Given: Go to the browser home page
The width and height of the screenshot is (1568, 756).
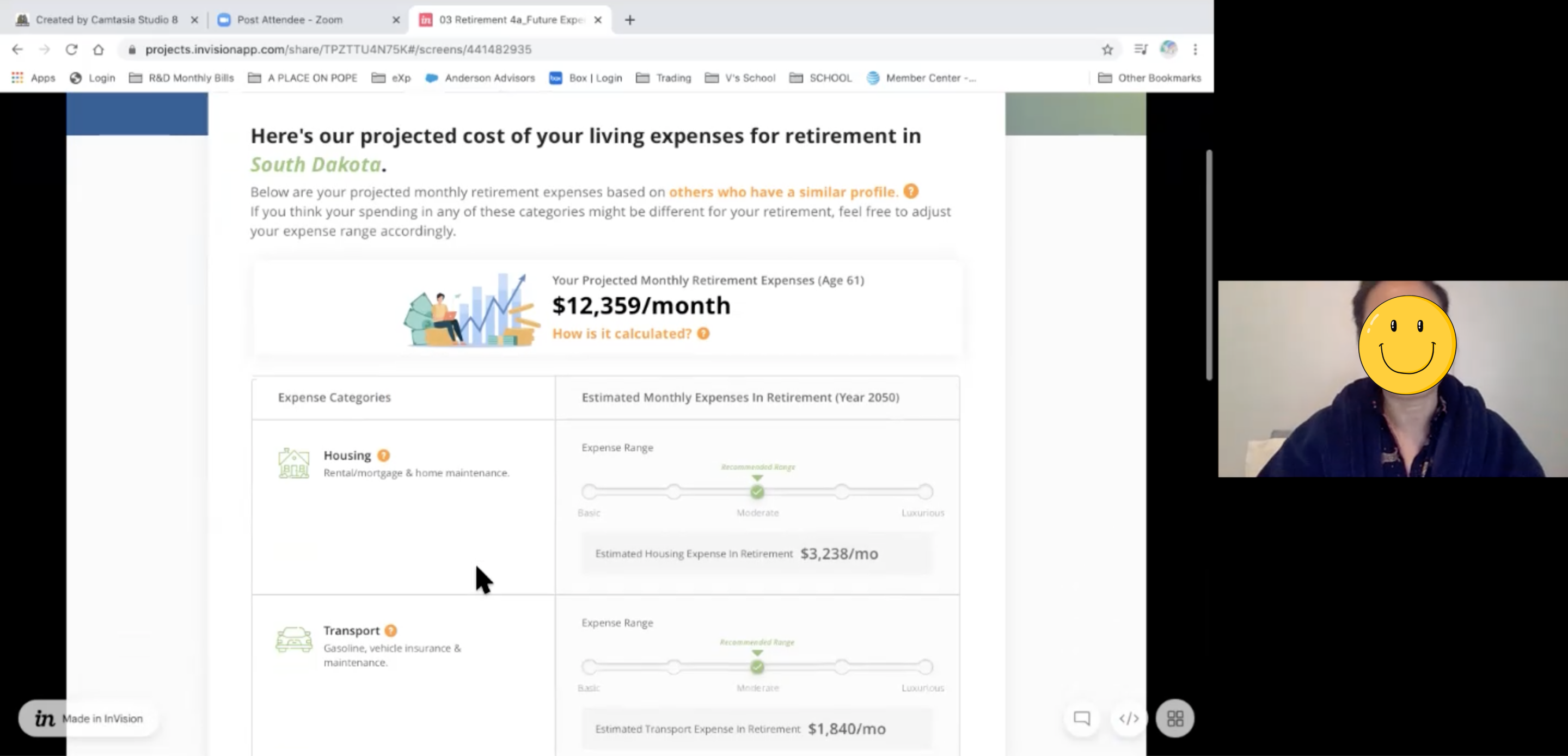Looking at the screenshot, I should pos(98,50).
